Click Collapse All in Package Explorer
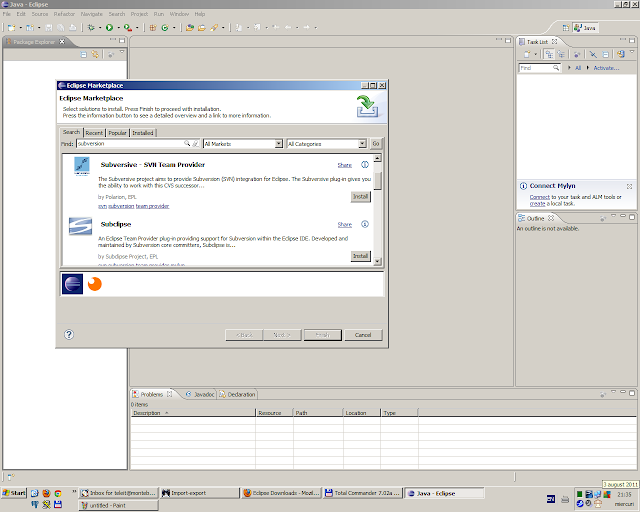Viewport: 640px width, 512px height. (84, 54)
